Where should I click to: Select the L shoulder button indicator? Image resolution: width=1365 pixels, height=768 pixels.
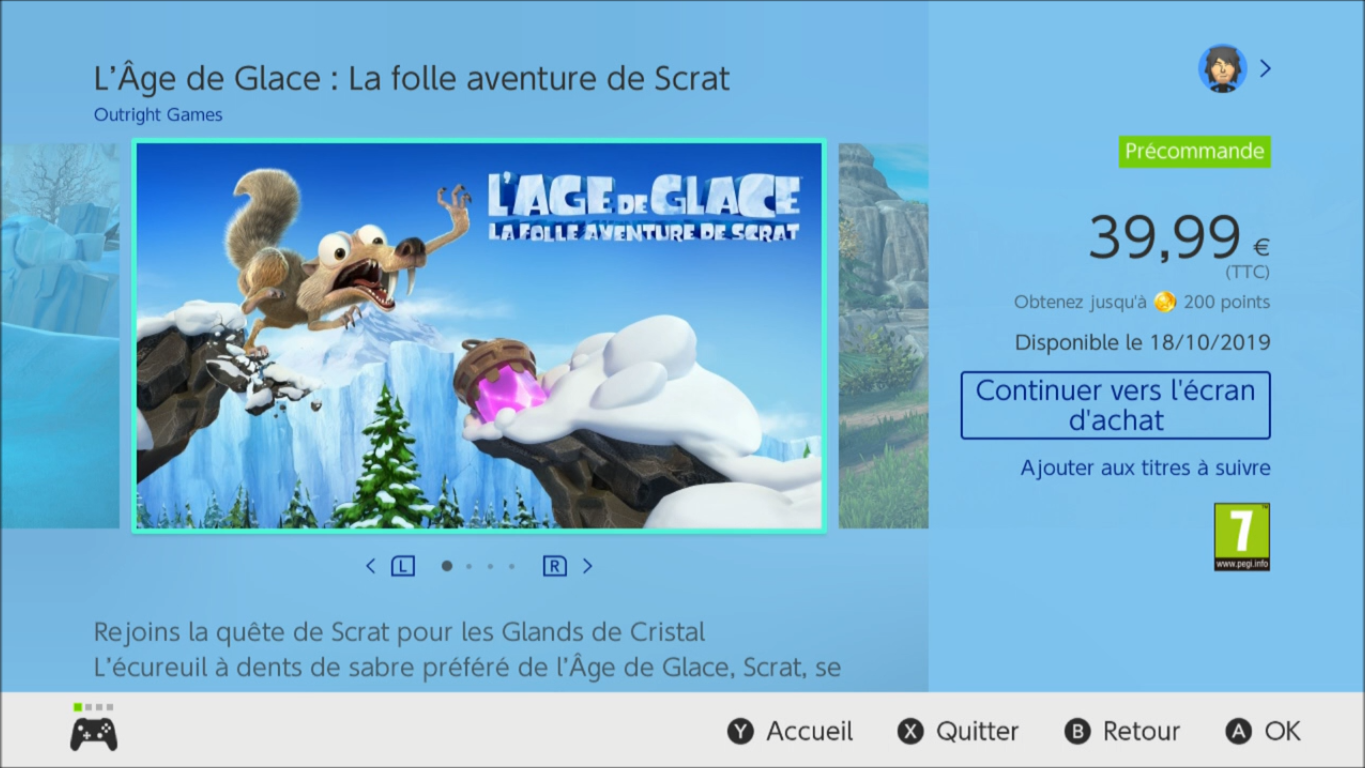click(x=403, y=567)
